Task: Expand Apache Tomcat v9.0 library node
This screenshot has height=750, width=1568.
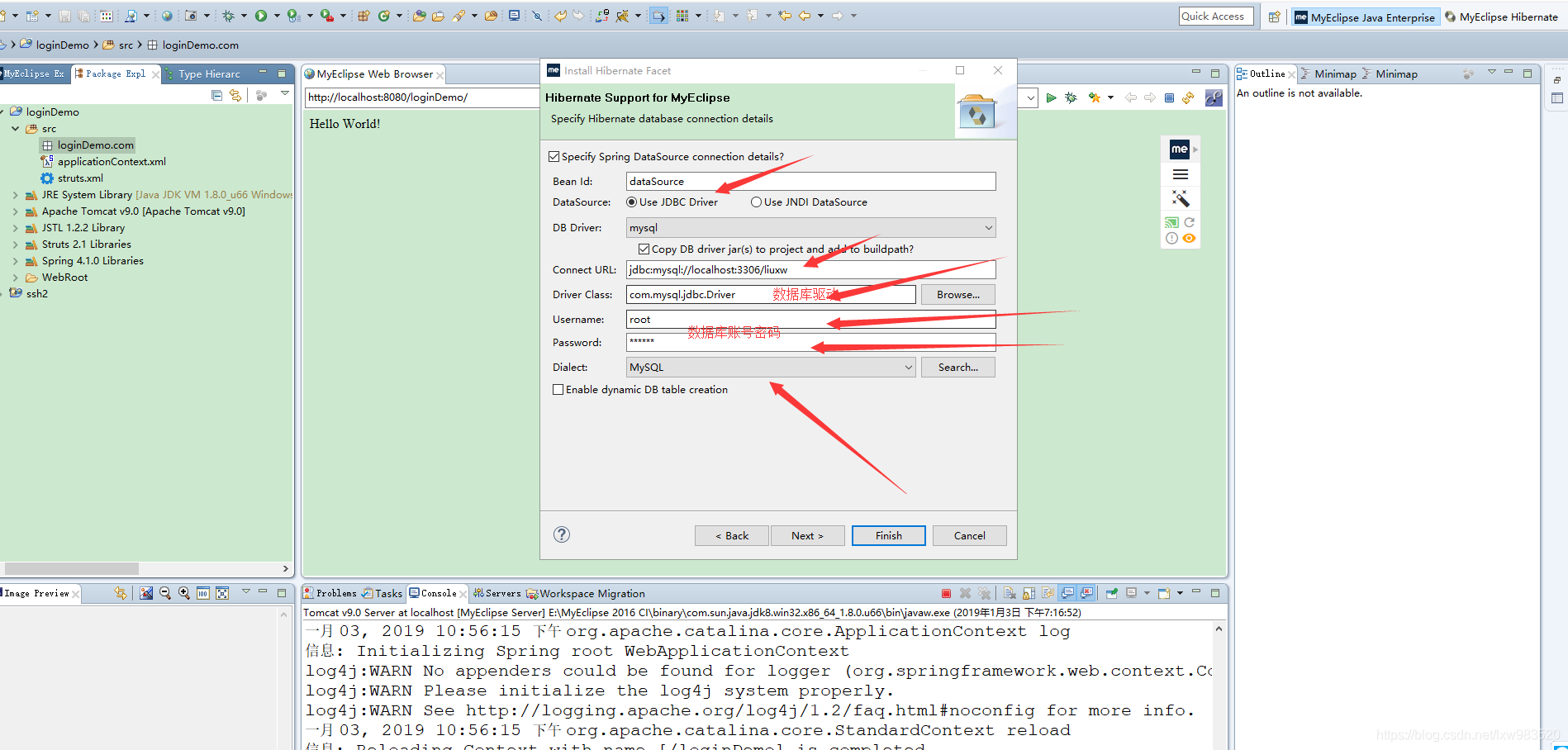Action: pos(15,211)
